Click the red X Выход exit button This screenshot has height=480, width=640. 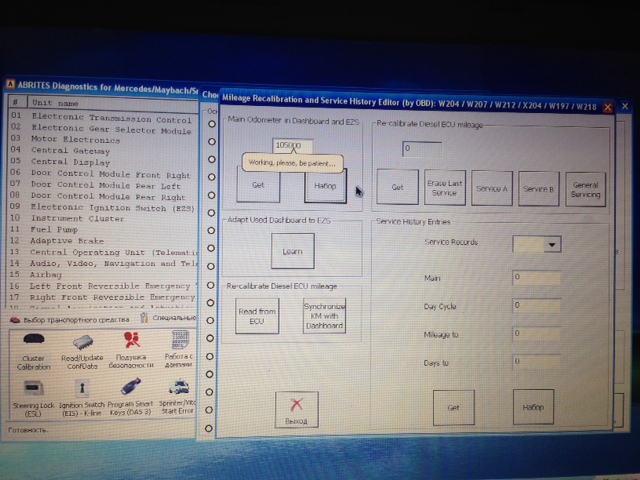pos(296,409)
